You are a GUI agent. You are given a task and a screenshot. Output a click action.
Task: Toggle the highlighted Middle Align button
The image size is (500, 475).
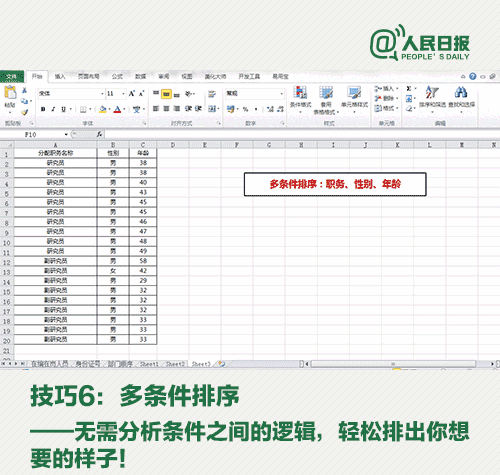pos(166,94)
